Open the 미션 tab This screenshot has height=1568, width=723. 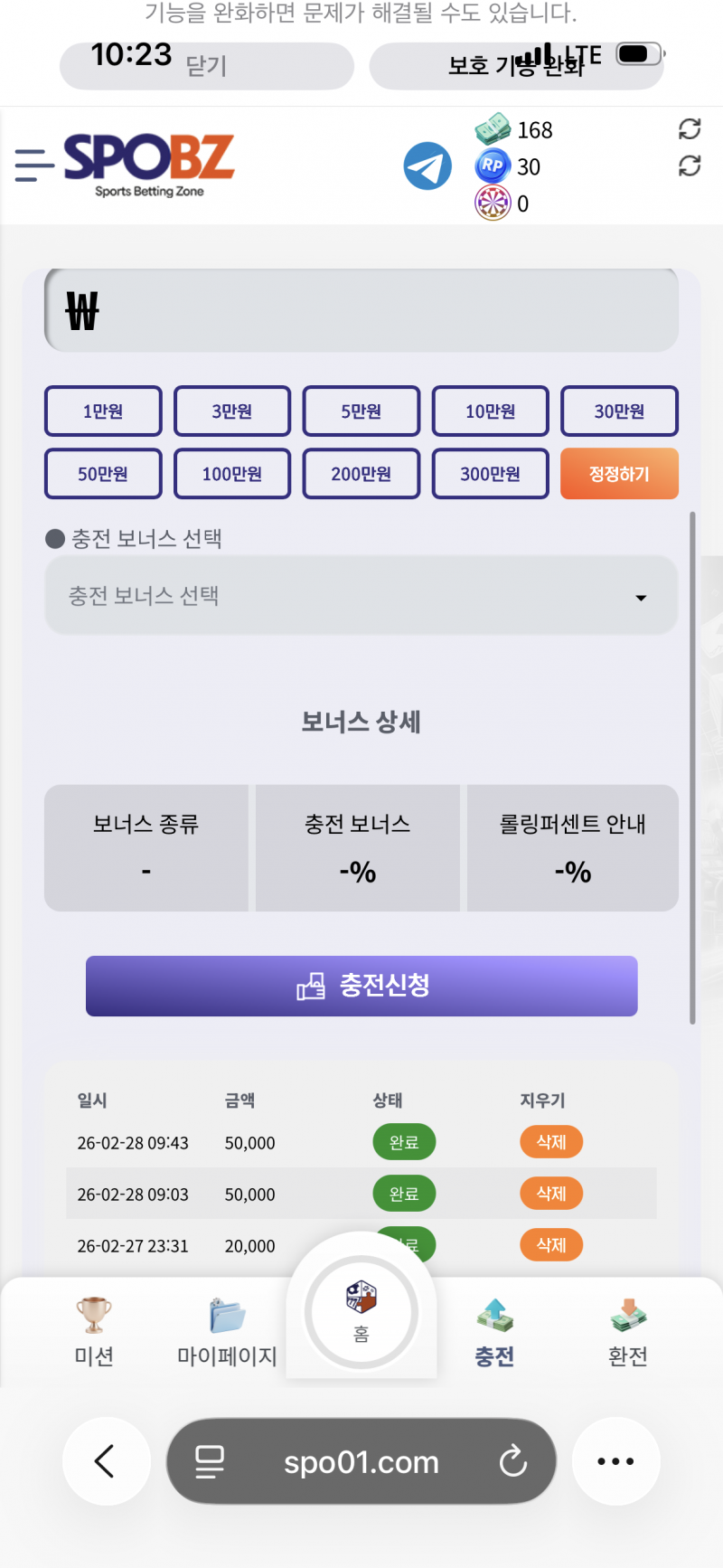94,1331
